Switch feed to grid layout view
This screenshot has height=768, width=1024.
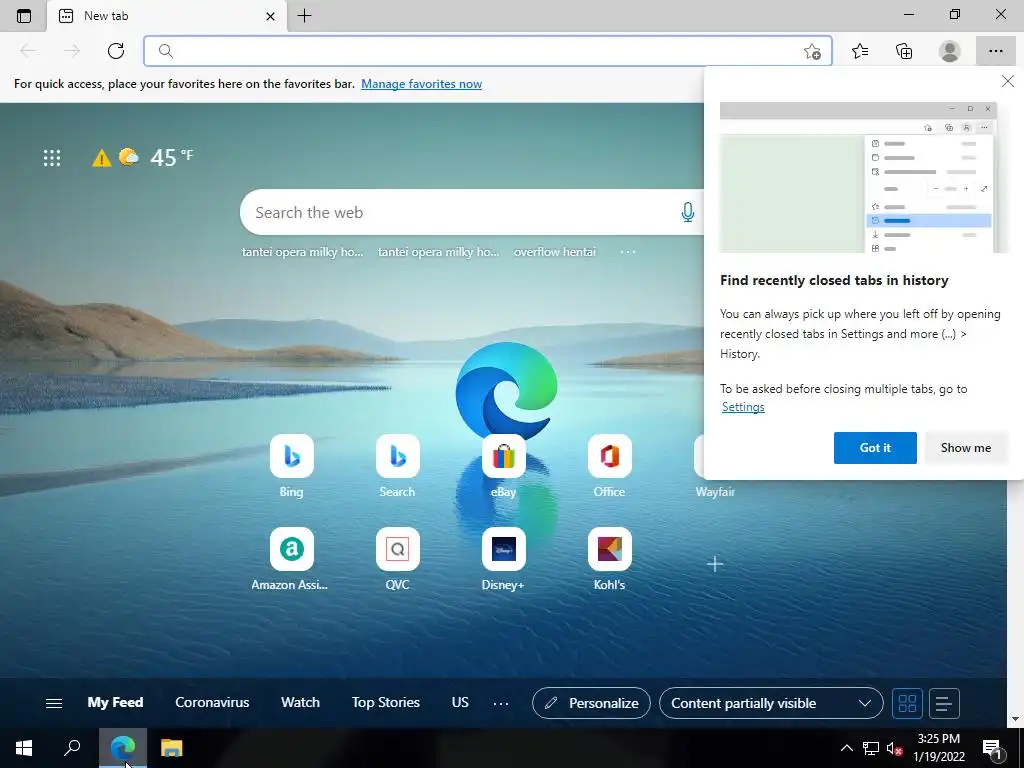(907, 703)
